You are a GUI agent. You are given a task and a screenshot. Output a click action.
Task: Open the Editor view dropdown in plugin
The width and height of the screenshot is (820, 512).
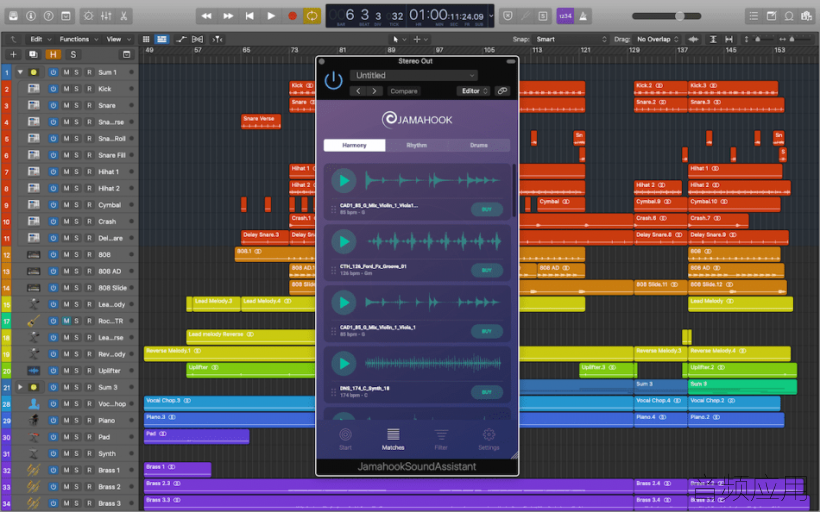(473, 91)
